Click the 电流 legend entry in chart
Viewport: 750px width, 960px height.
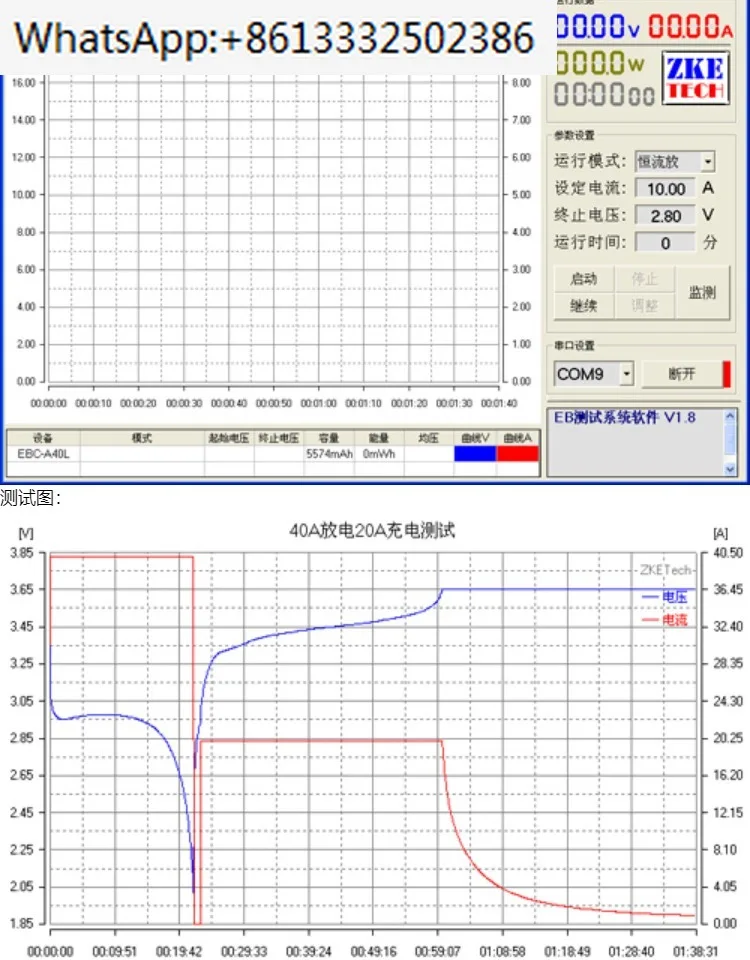(665, 620)
